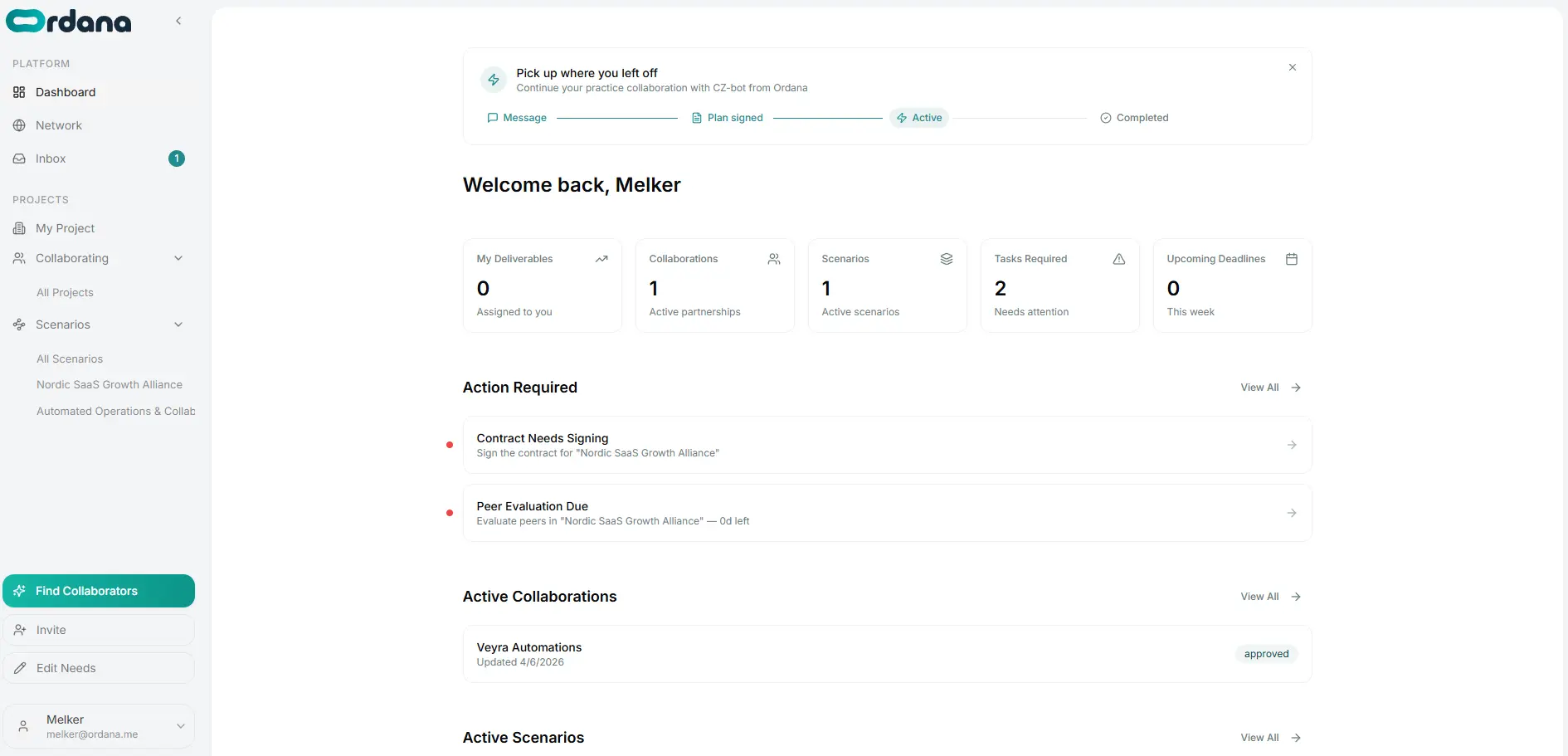1568x756 pixels.
Task: Click the "Active scenarios" text on Scenarios card
Action: pos(860,312)
